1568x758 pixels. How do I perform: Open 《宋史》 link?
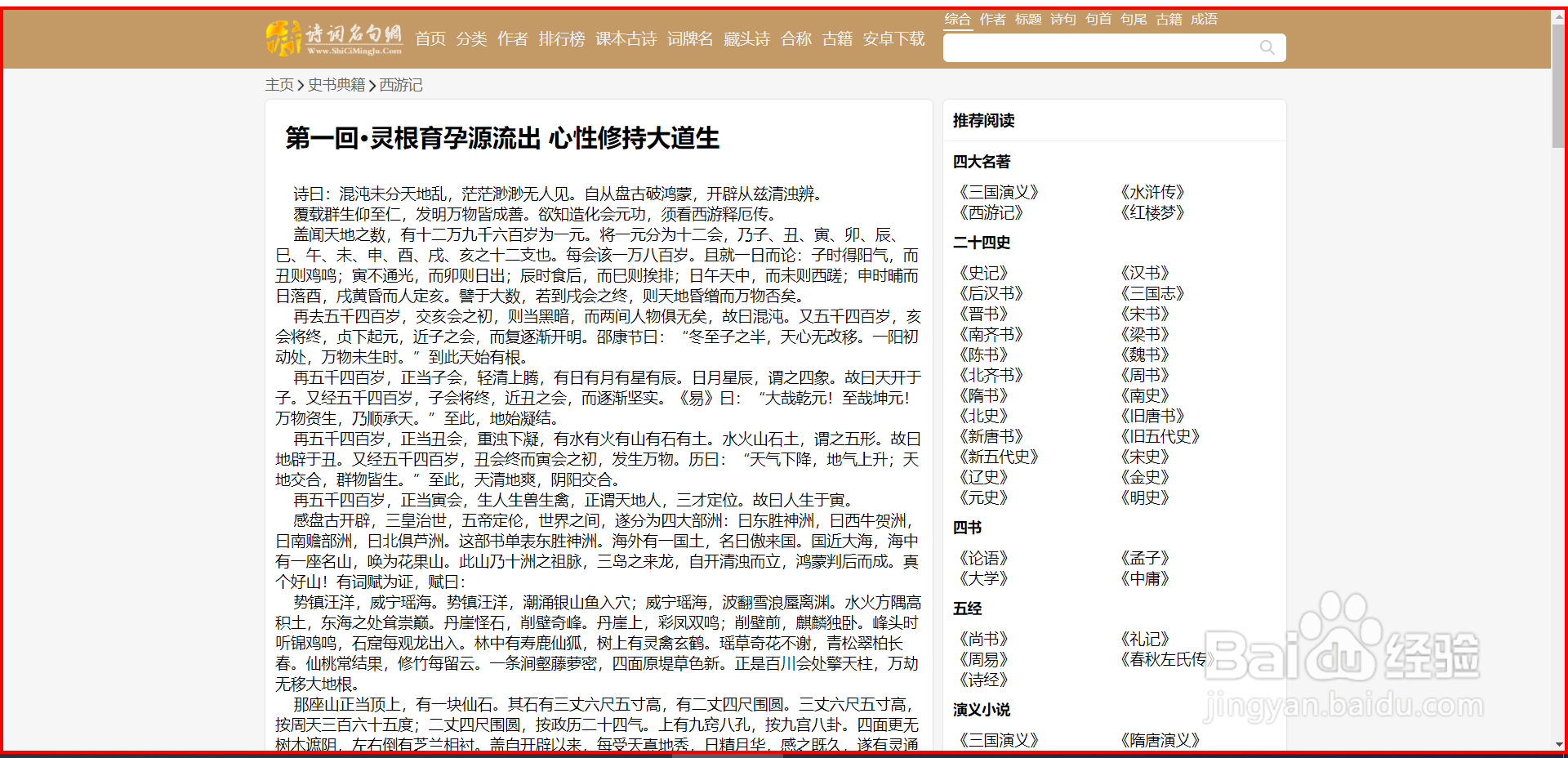click(x=1145, y=457)
